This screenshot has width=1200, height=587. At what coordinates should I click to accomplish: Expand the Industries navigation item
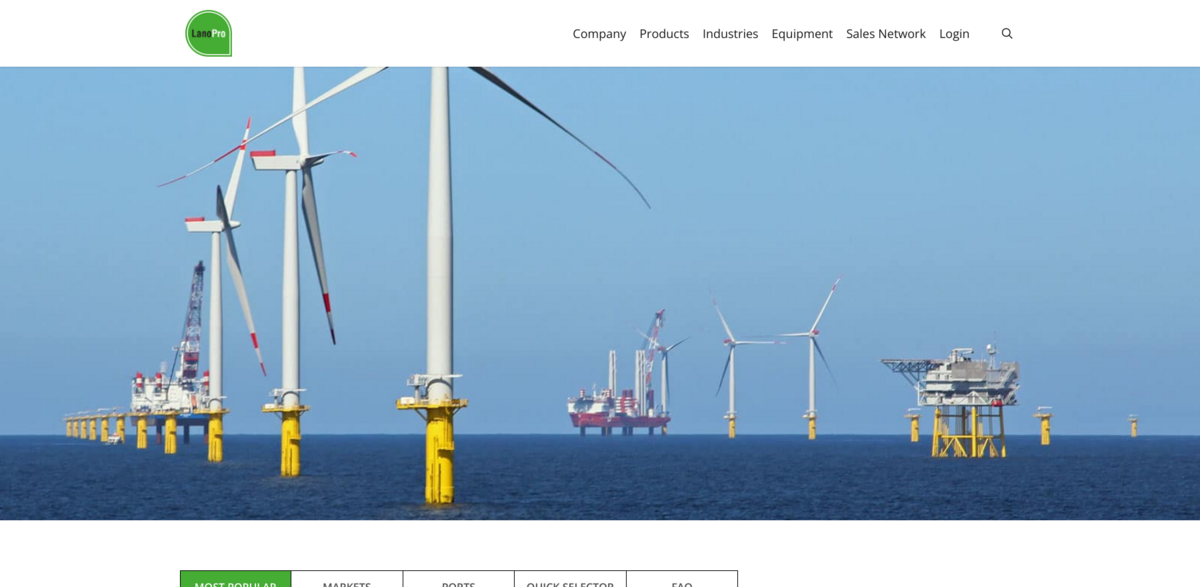pyautogui.click(x=730, y=33)
